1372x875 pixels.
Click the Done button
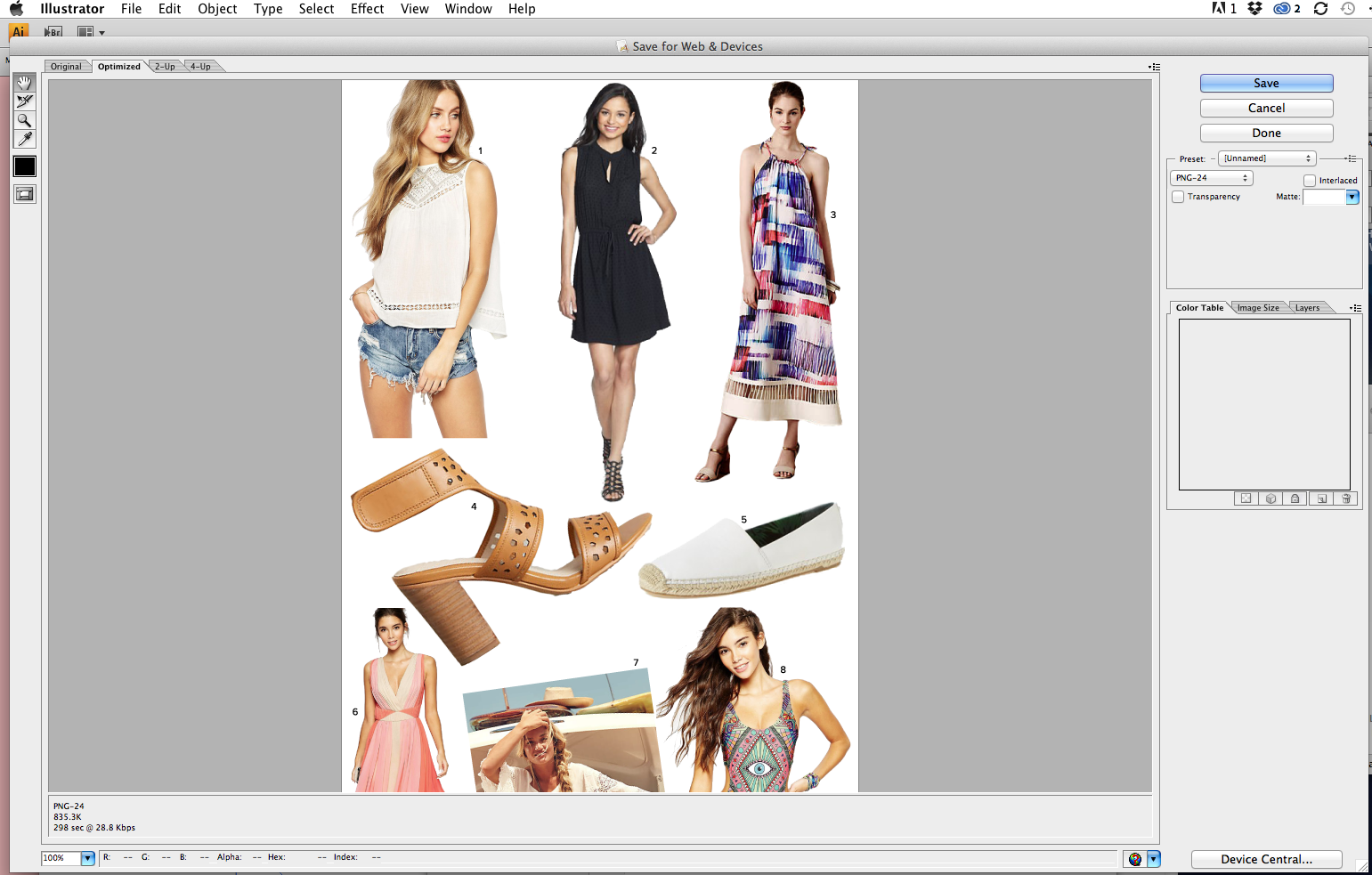click(1267, 133)
